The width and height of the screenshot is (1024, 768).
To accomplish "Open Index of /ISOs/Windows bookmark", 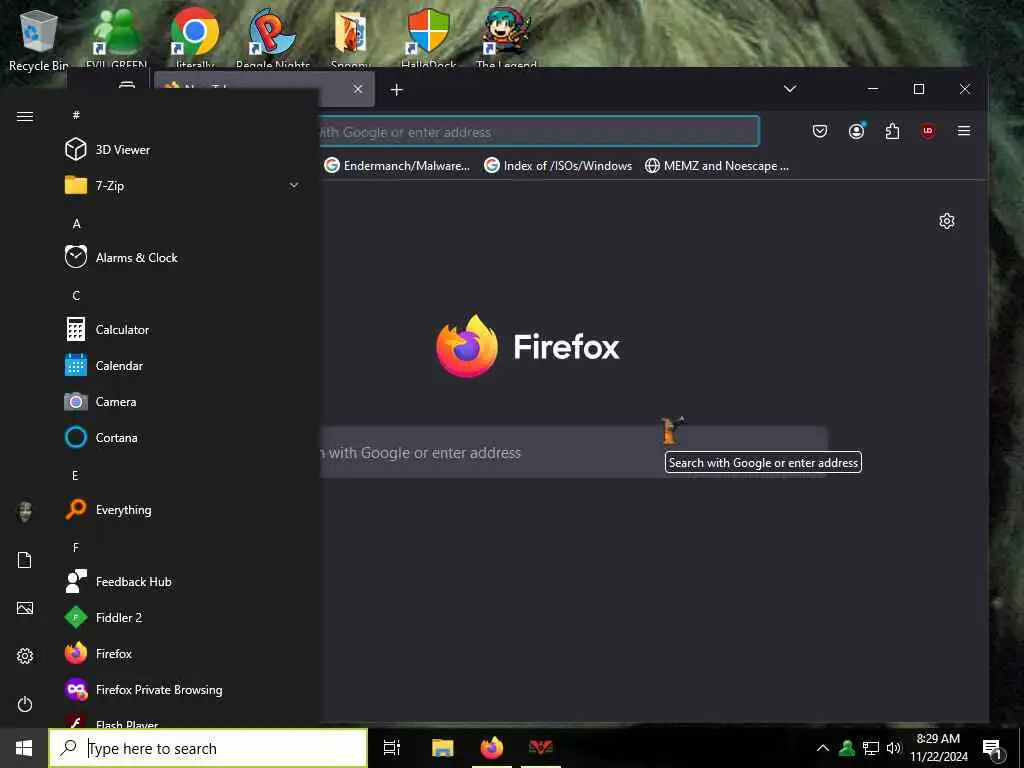I will 558,166.
